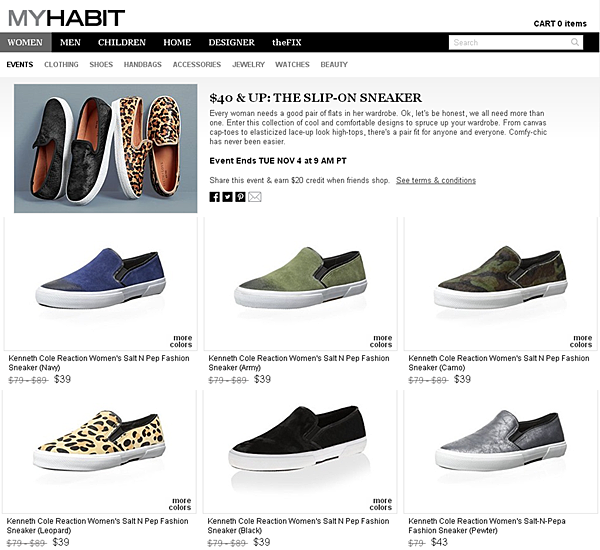Share event by email envelope icon
Image resolution: width=600 pixels, height=550 pixels.
point(254,197)
